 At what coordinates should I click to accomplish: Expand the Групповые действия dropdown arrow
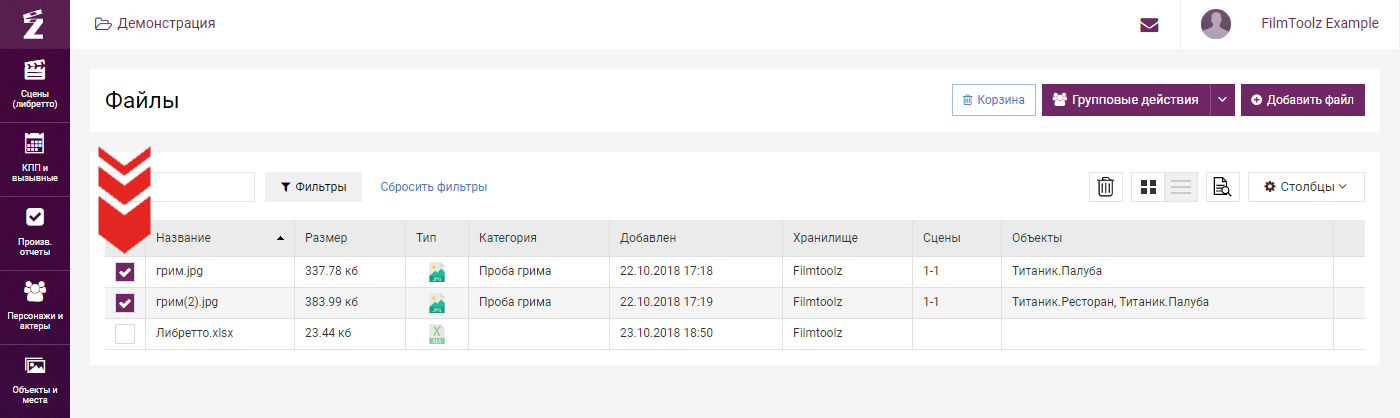1223,100
